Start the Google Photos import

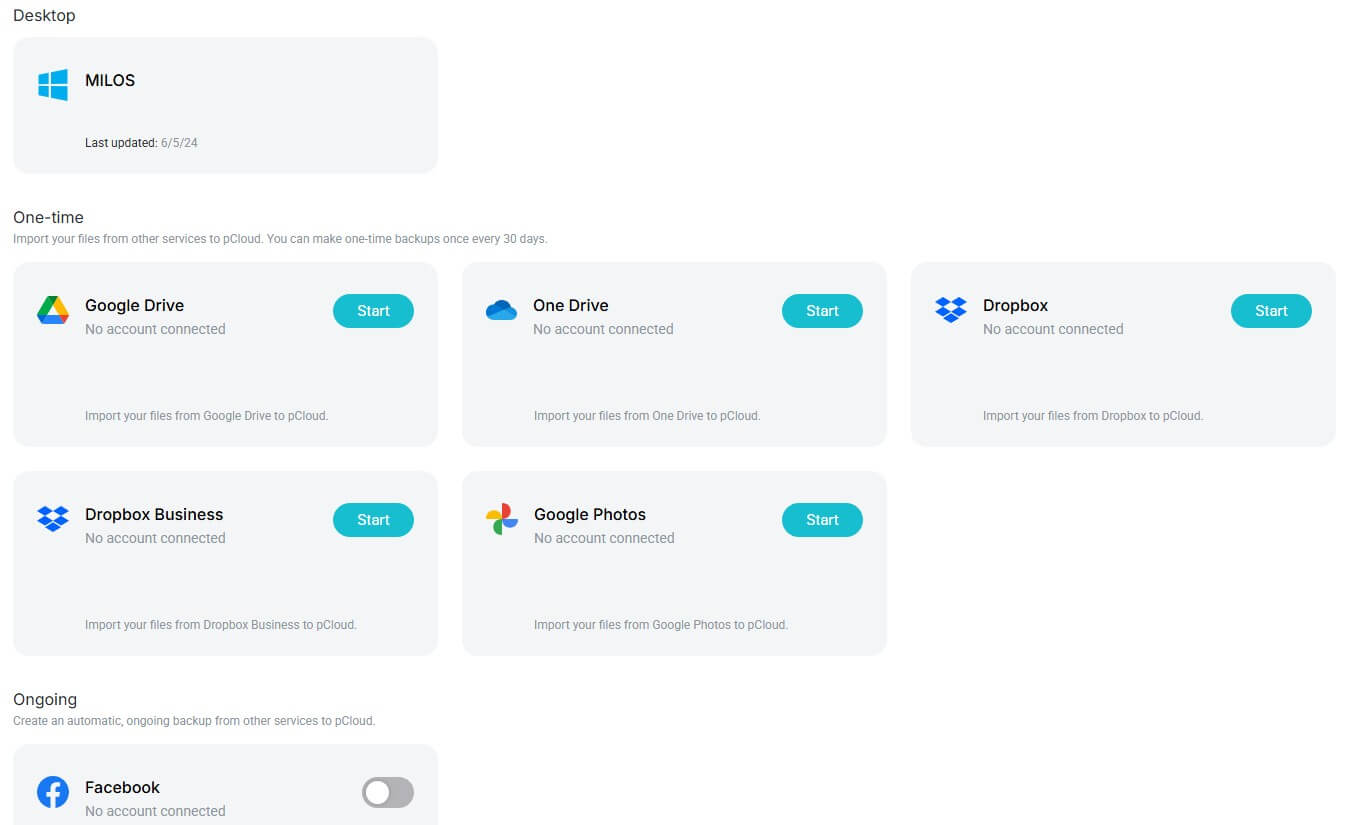coord(822,520)
